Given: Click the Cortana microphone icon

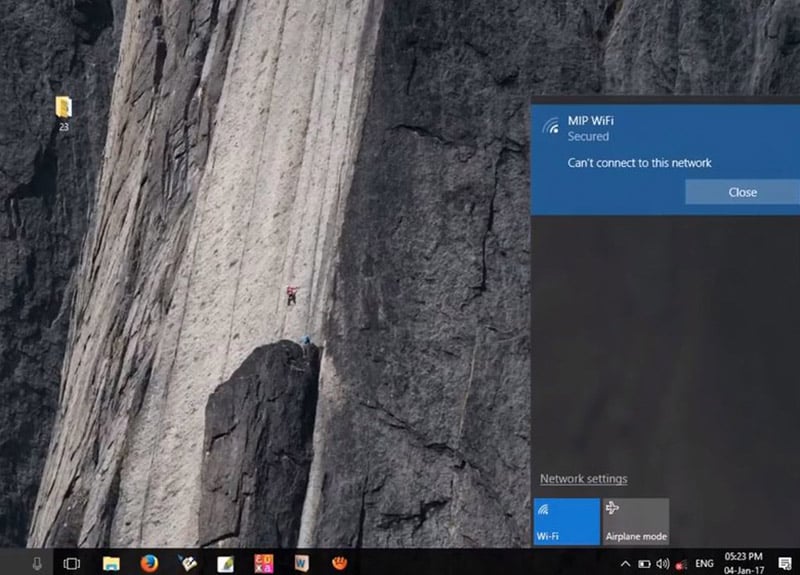Looking at the screenshot, I should pyautogui.click(x=37, y=563).
